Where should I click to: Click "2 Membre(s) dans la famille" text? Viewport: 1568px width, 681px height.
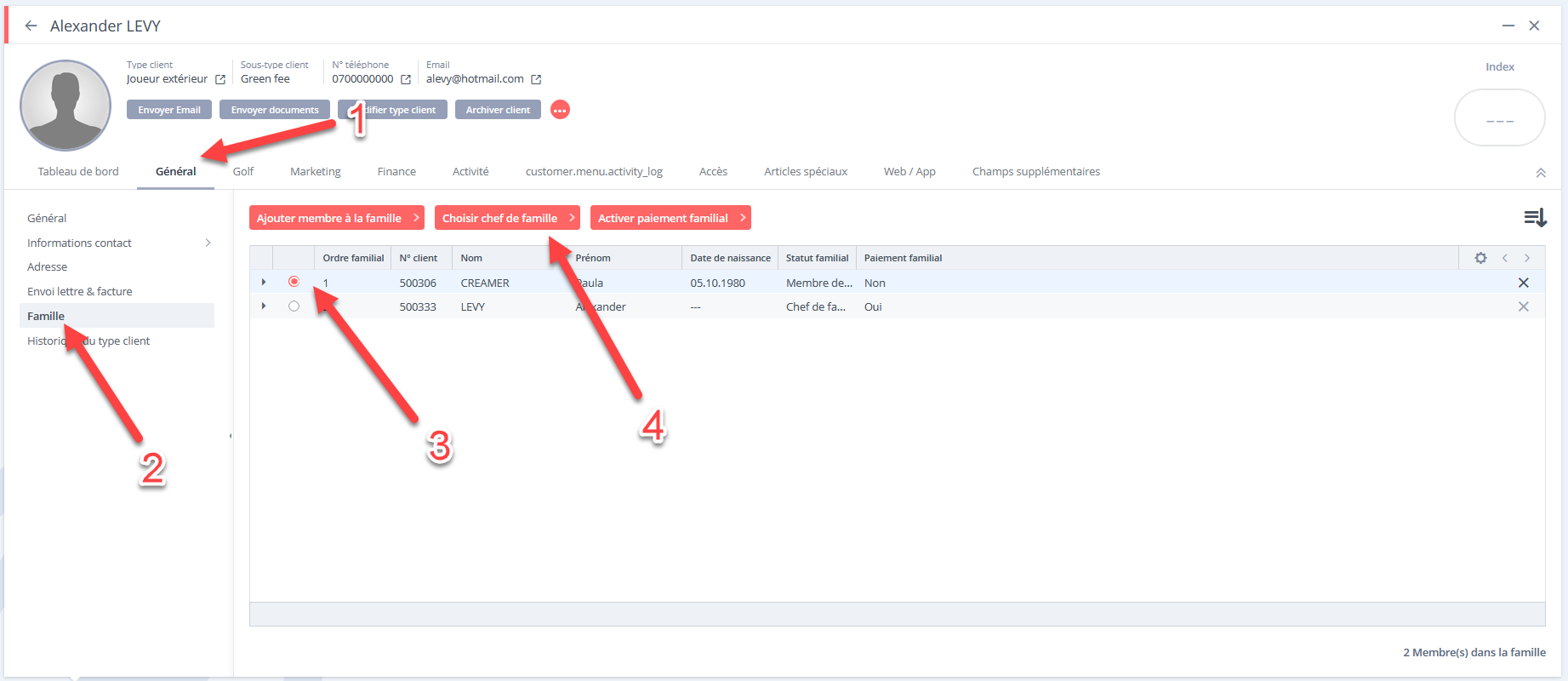(1474, 652)
